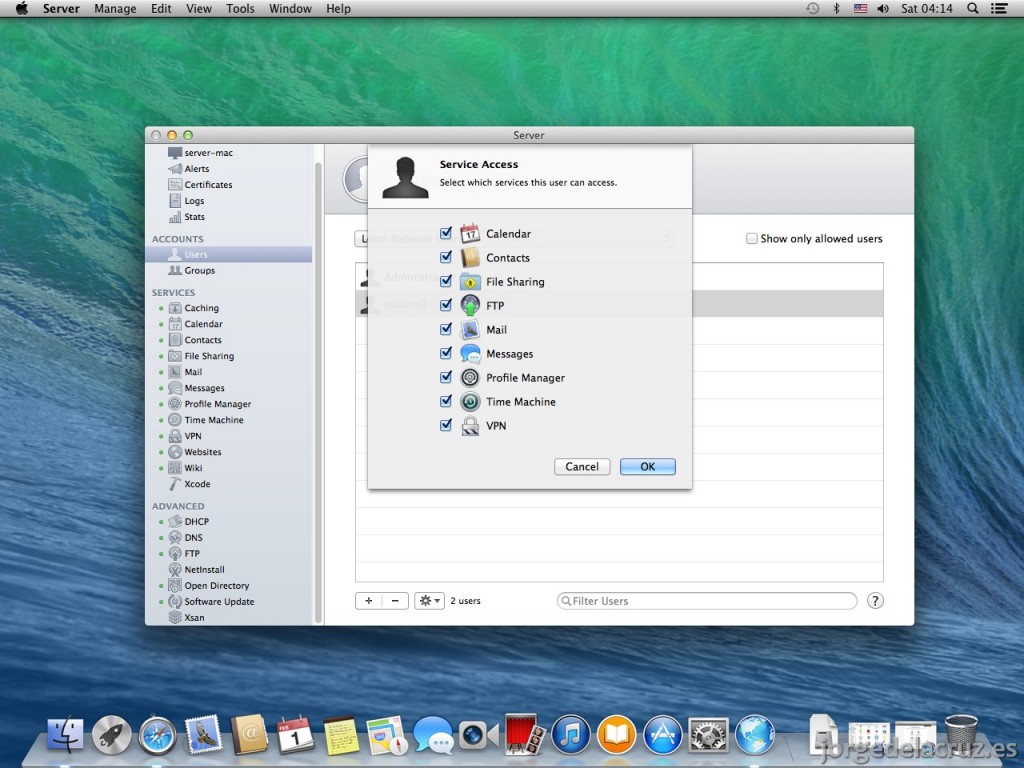The image size is (1024, 768).
Task: Open the gear action dropdown menu
Action: 429,601
